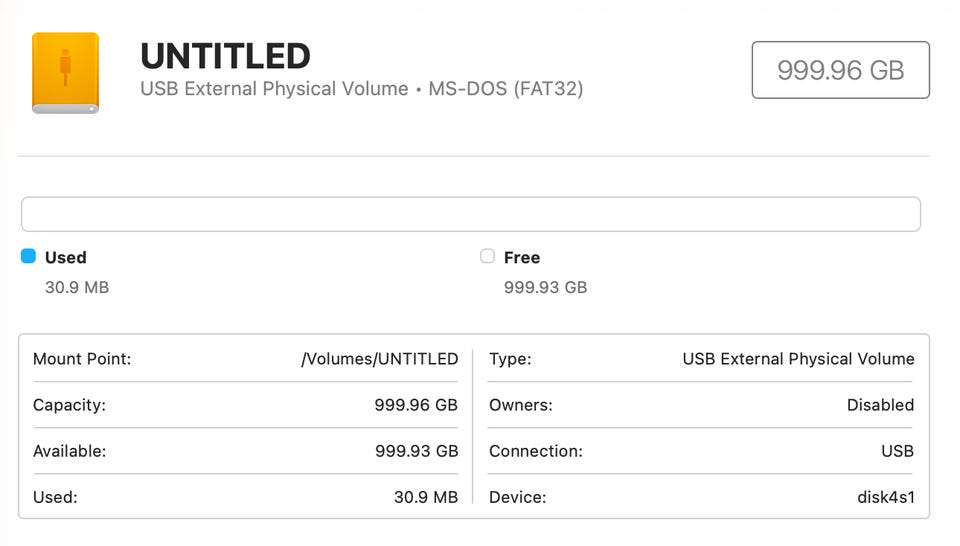Viewport: 960px width, 546px height.
Task: Click the Device row label
Action: click(x=516, y=497)
